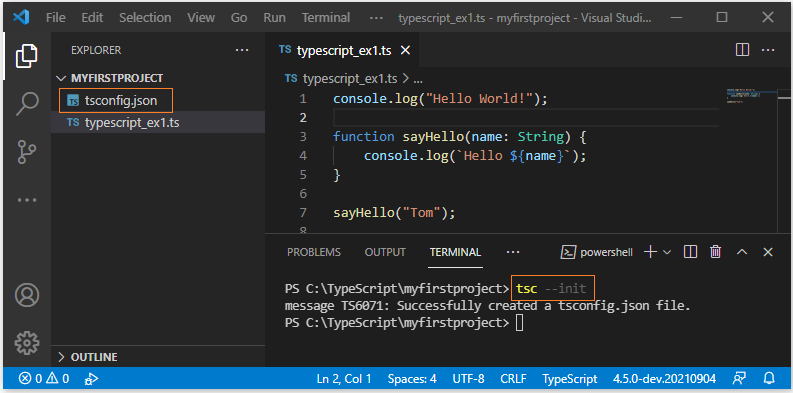Split the terminal panel icon
The height and width of the screenshot is (393, 793).
coord(690,252)
